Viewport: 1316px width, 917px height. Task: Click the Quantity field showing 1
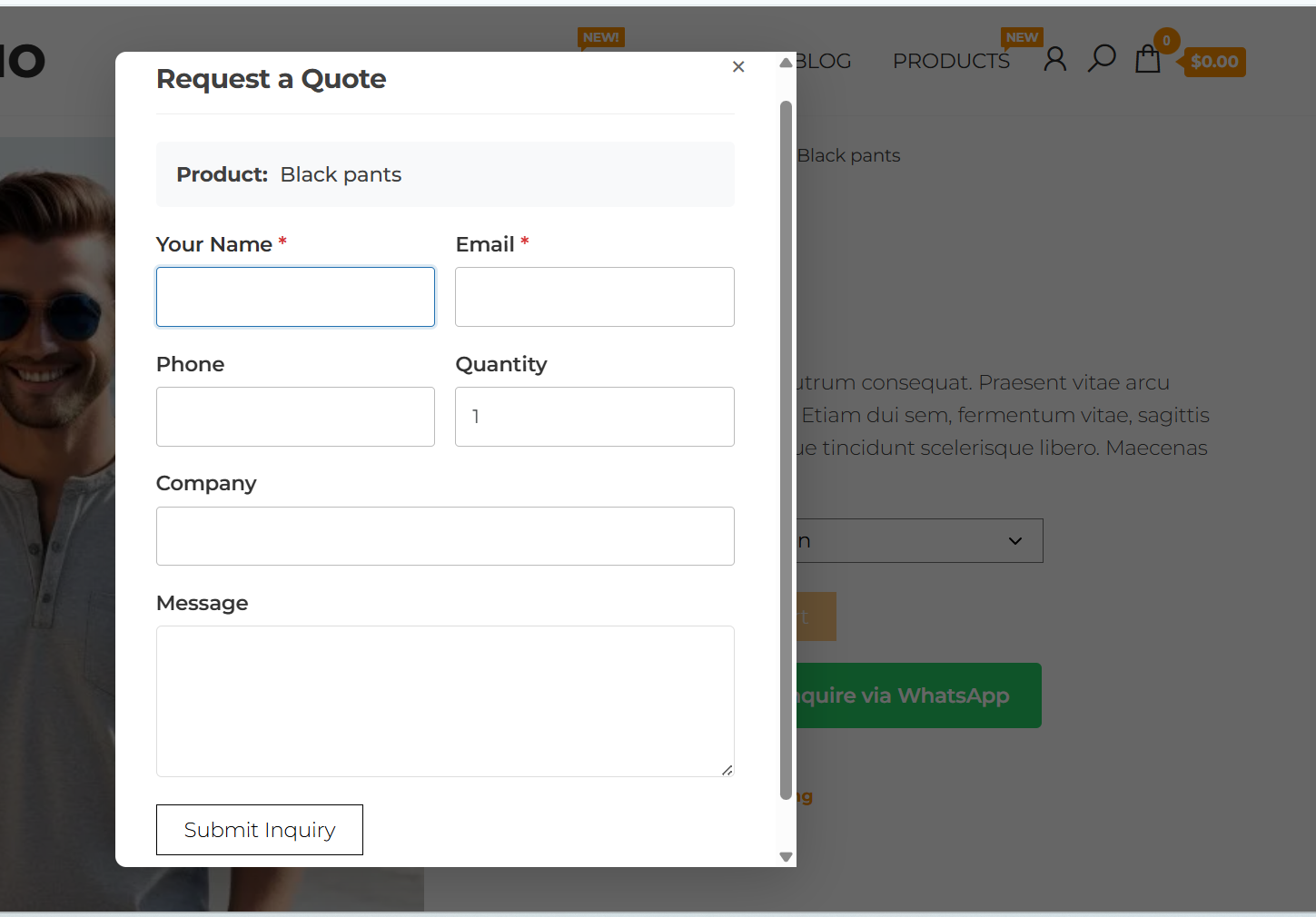[x=594, y=417]
